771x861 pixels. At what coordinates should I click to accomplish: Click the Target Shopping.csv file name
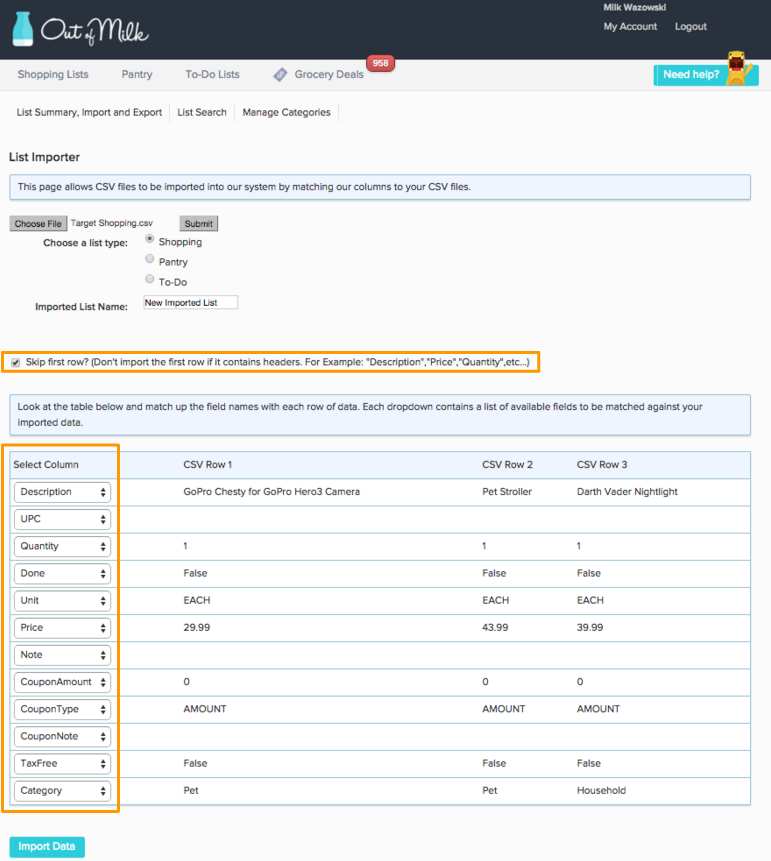click(x=111, y=223)
